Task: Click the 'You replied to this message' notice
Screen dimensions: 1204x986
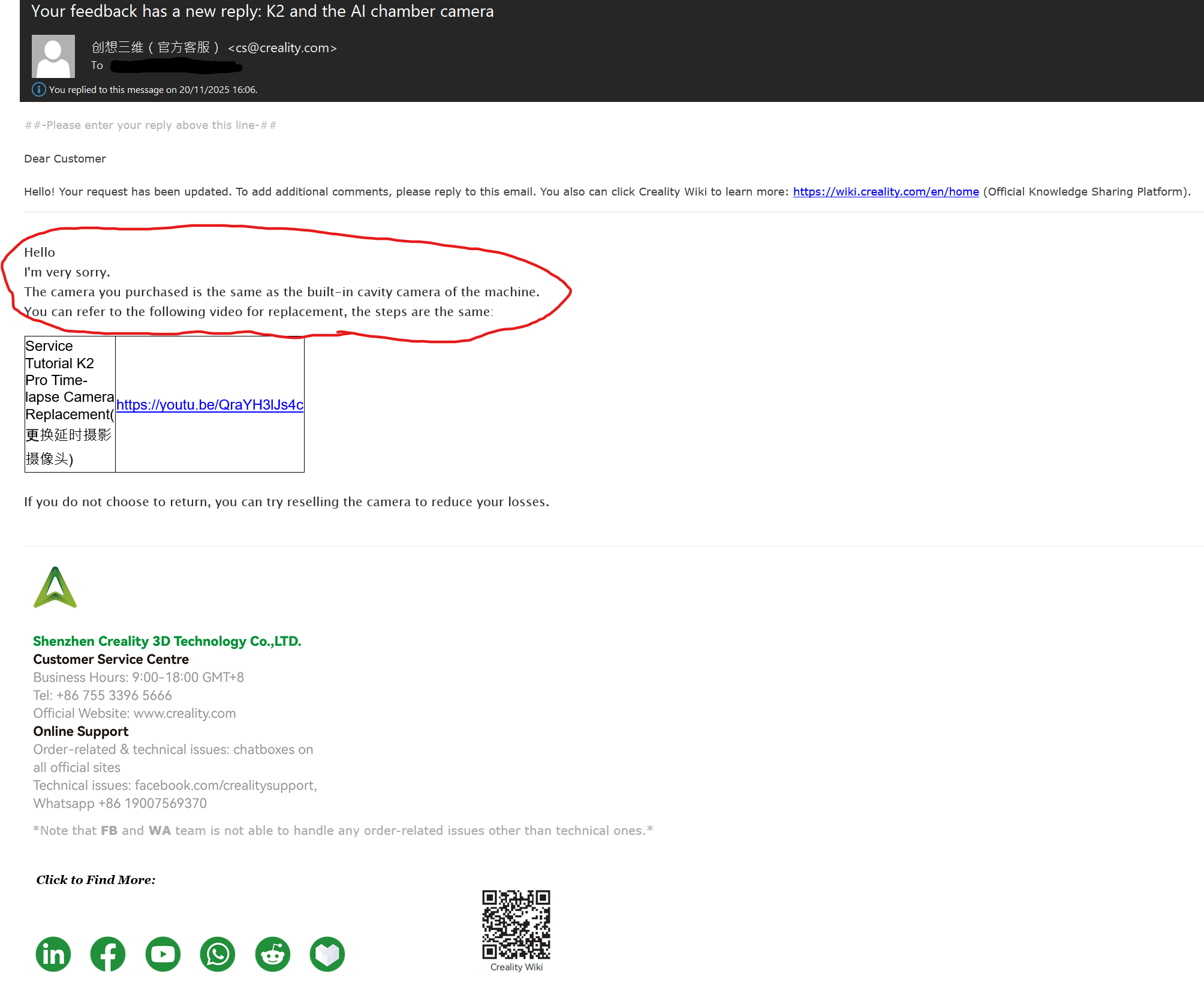Action: [153, 90]
